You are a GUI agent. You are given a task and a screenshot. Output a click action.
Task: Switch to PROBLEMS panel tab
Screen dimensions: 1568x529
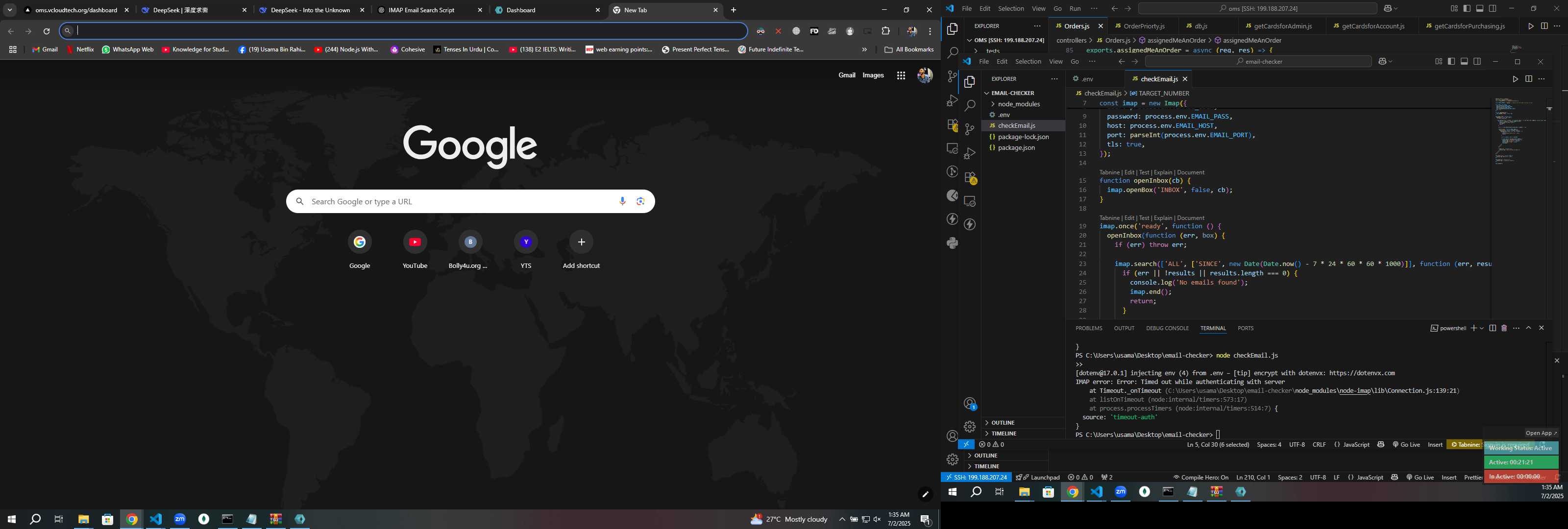pyautogui.click(x=1088, y=328)
